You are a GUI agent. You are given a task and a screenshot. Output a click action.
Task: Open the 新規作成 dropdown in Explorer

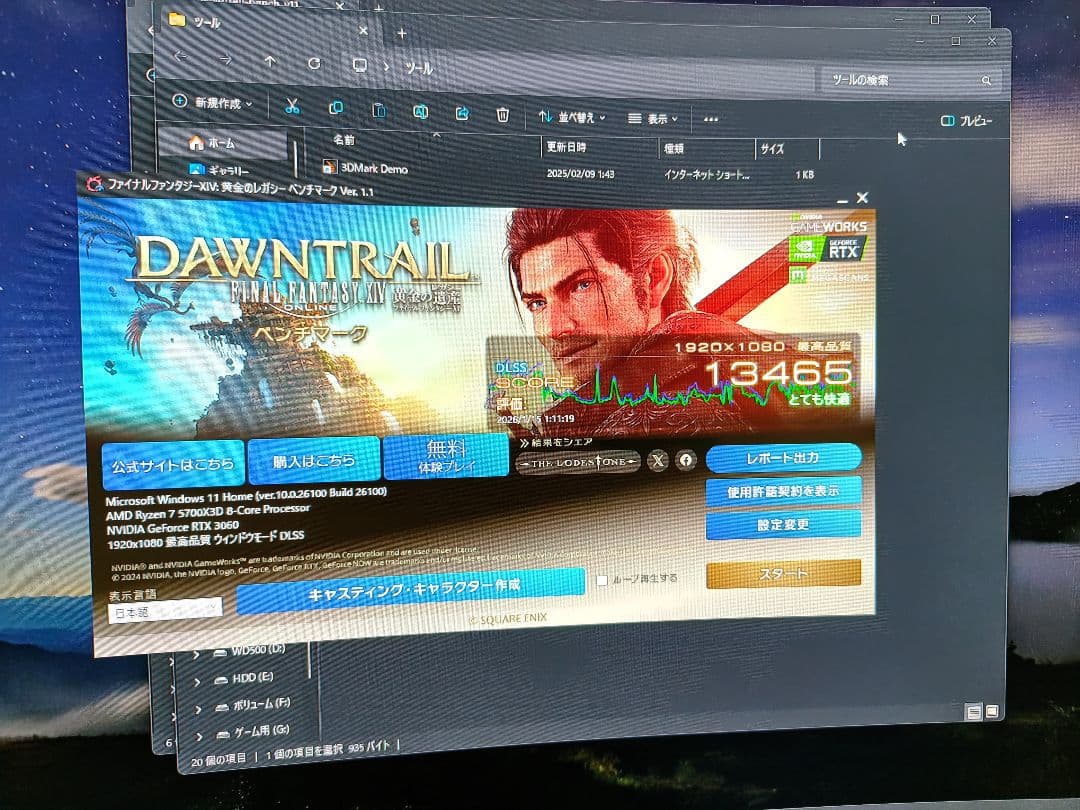(x=212, y=103)
